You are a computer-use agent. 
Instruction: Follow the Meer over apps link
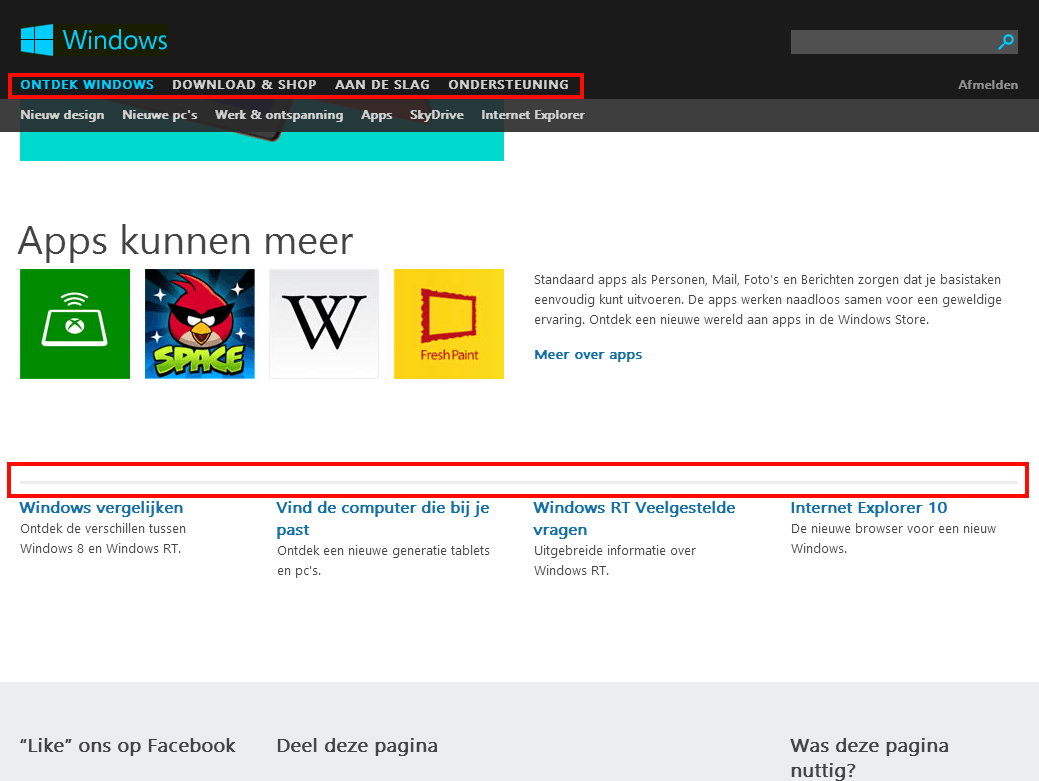click(x=588, y=354)
